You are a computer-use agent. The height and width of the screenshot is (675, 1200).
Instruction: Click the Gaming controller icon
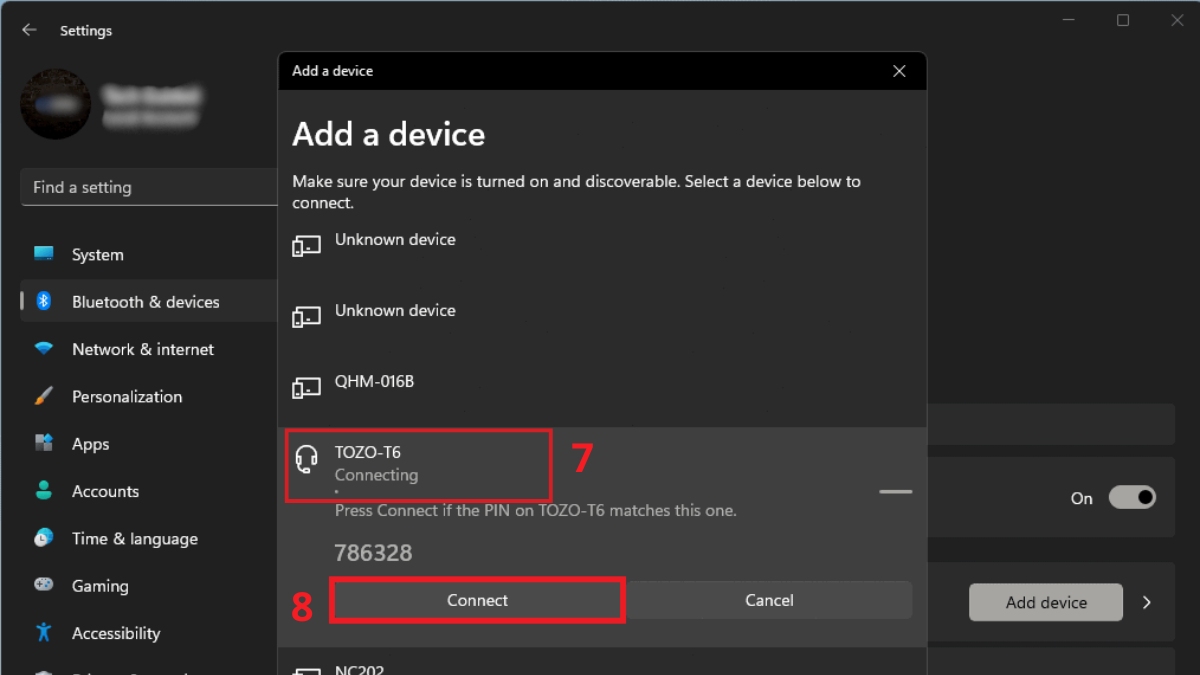click(x=44, y=585)
